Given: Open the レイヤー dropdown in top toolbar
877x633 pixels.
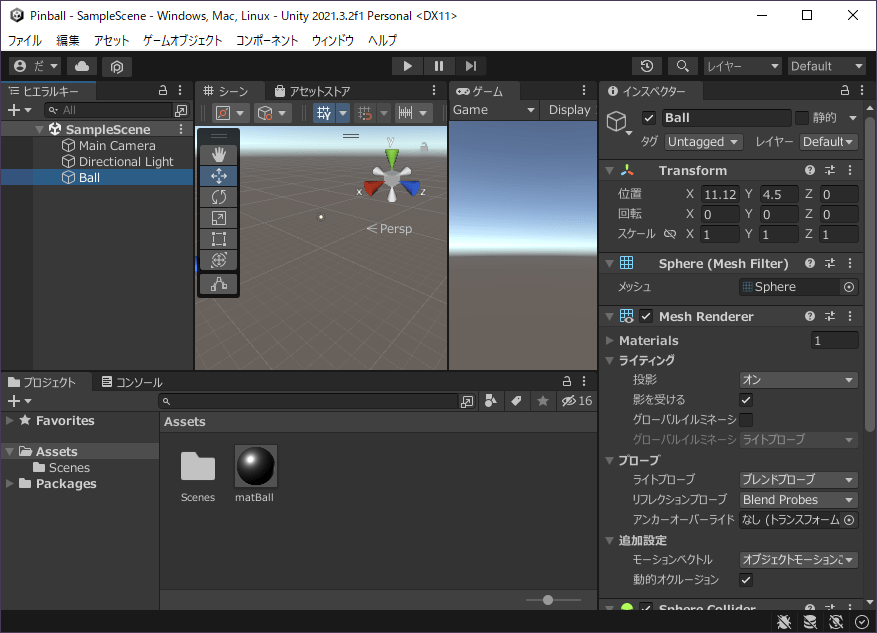Looking at the screenshot, I should 742,67.
